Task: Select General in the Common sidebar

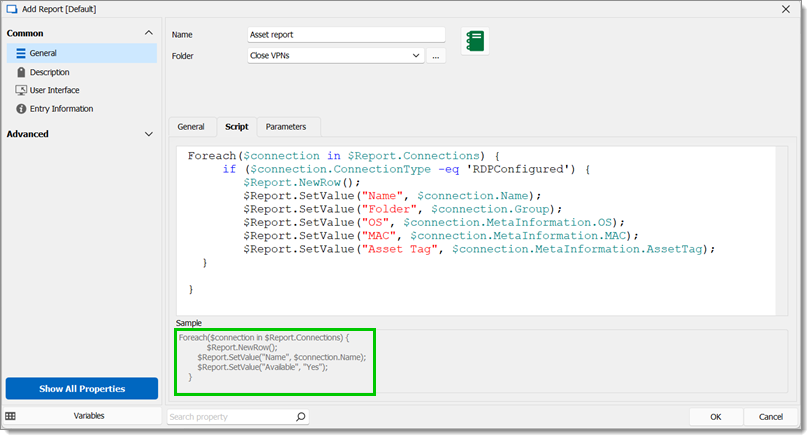Action: point(82,53)
